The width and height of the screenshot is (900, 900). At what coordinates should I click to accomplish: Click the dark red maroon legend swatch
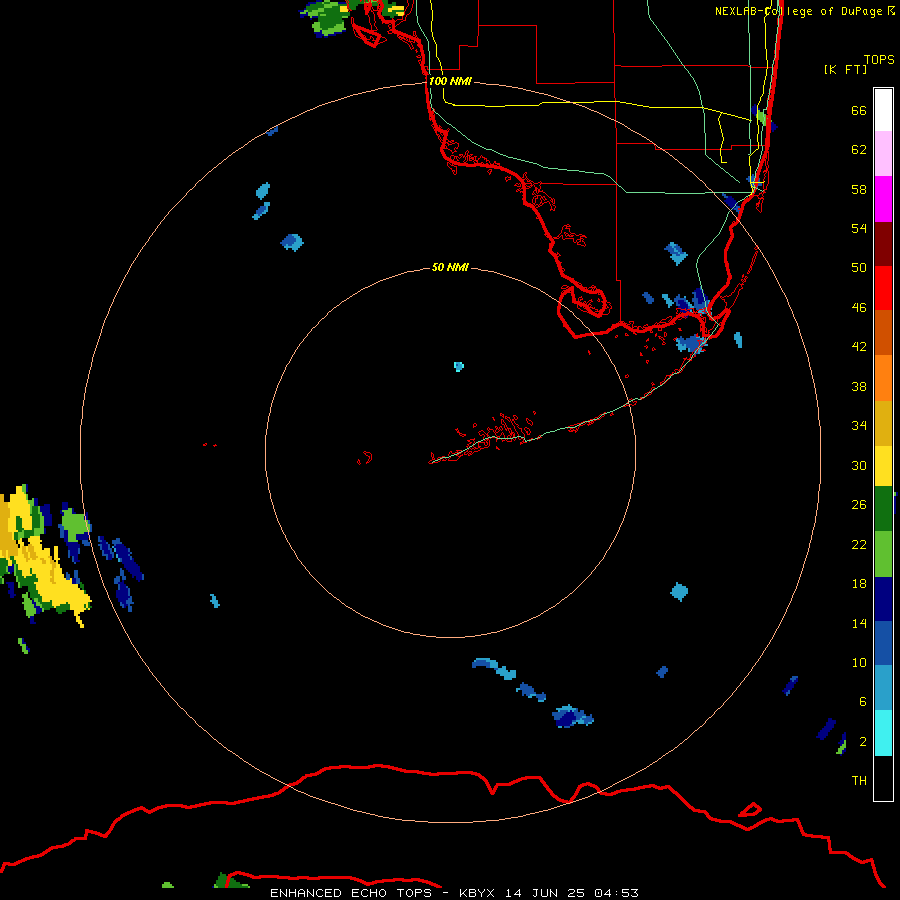tap(883, 243)
